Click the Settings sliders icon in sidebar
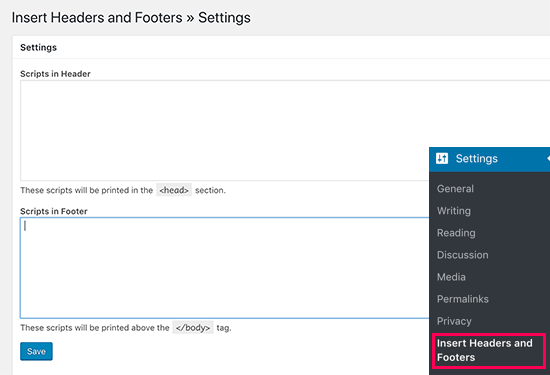550x375 pixels. [x=442, y=159]
